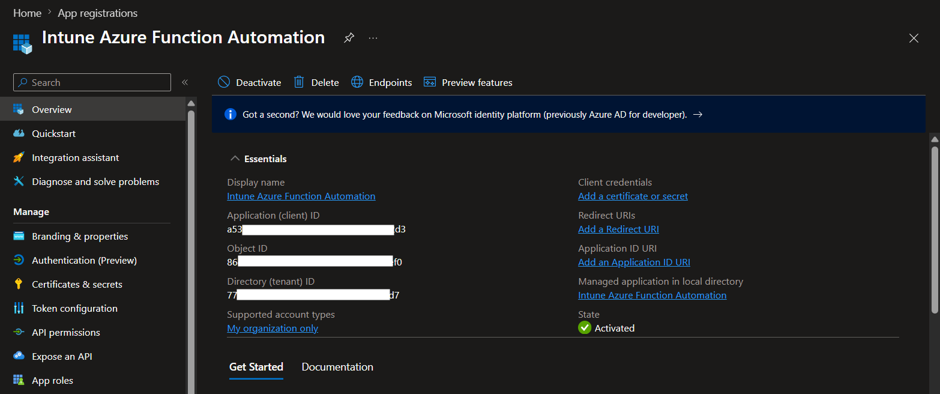Click the Manage section header
The image size is (940, 394).
(x=31, y=212)
